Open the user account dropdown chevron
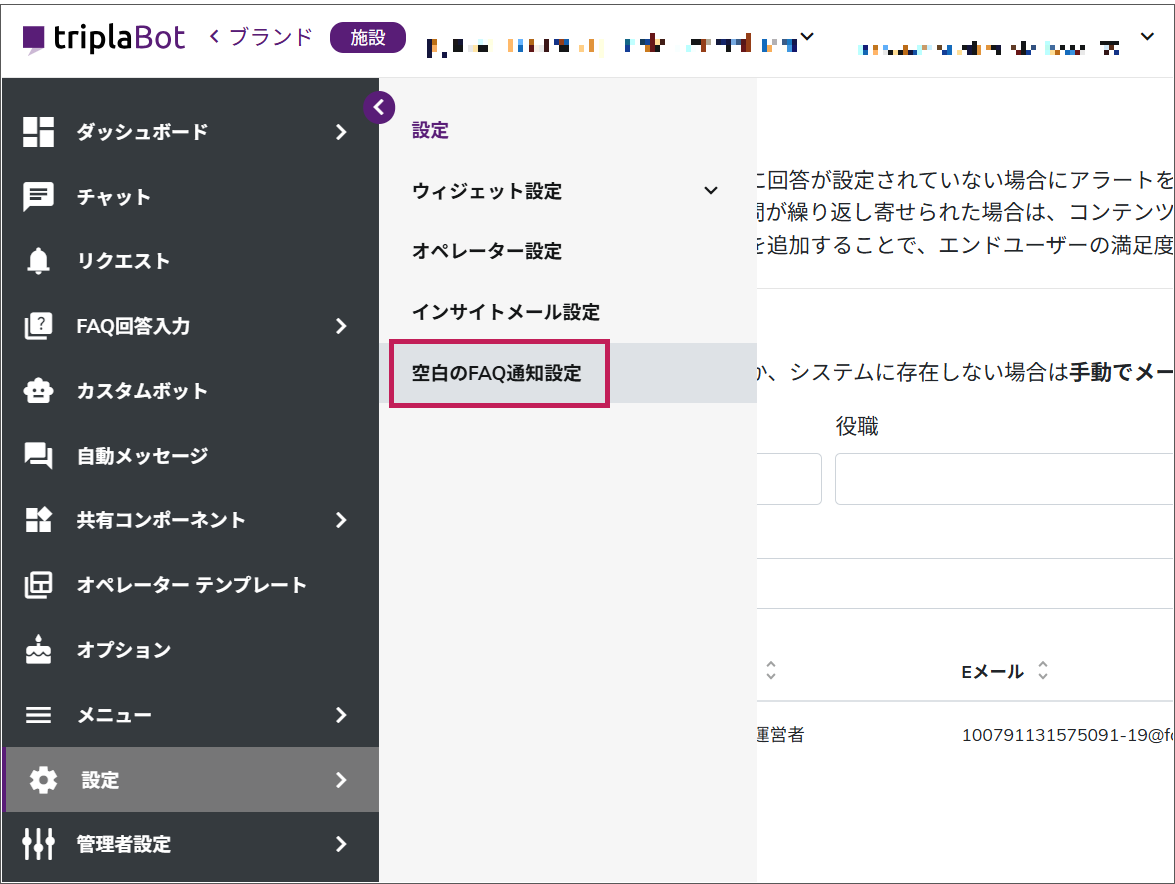This screenshot has height=884, width=1175. 1147,36
